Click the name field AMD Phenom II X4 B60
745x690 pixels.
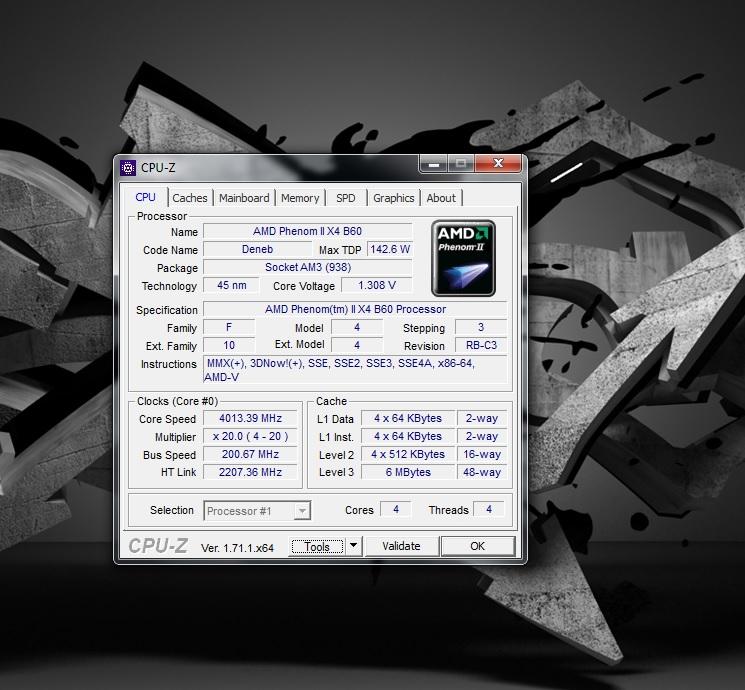click(x=307, y=231)
